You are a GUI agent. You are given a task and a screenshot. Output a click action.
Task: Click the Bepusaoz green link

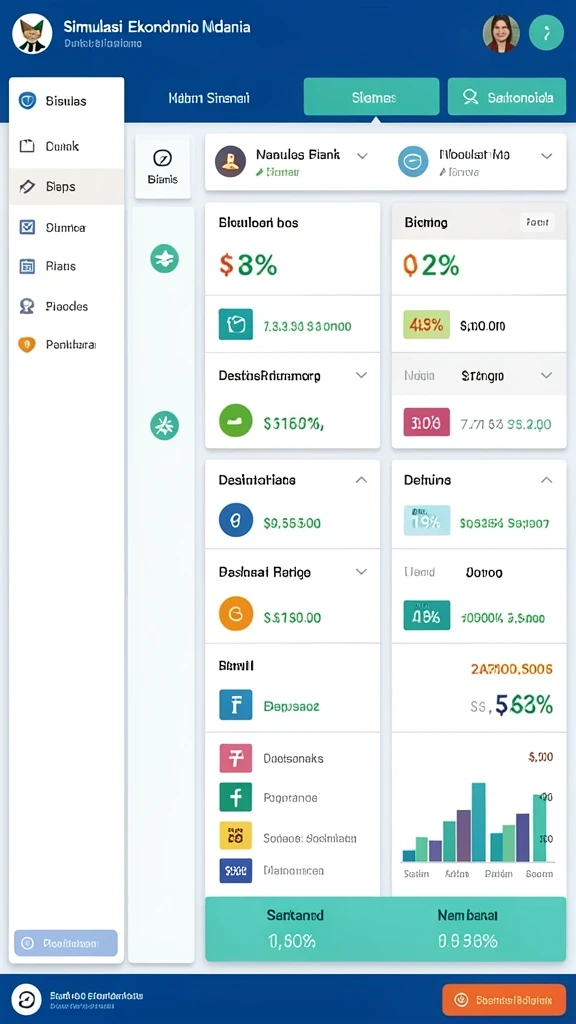291,706
